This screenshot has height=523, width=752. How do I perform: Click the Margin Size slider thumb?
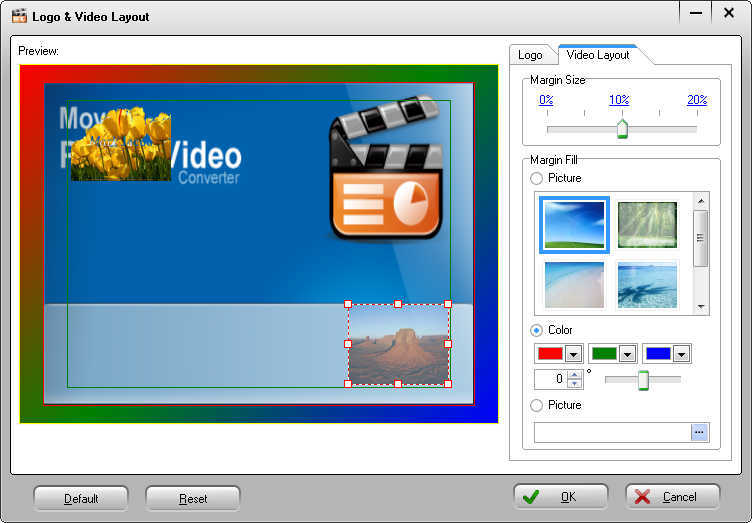click(622, 129)
